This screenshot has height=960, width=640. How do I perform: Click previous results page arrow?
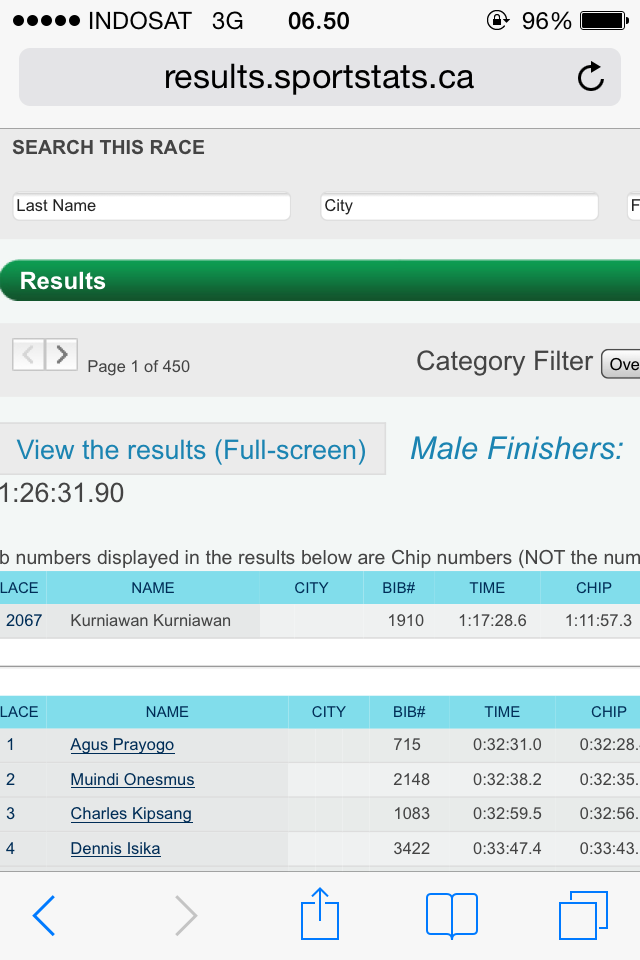click(29, 354)
